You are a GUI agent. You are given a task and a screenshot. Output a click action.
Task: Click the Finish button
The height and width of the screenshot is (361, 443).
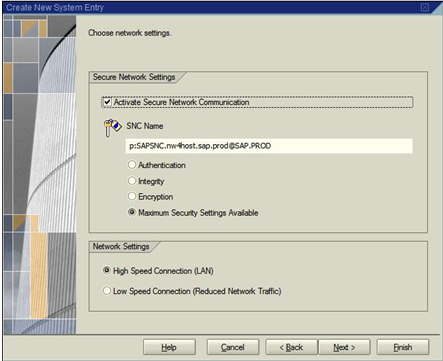403,347
